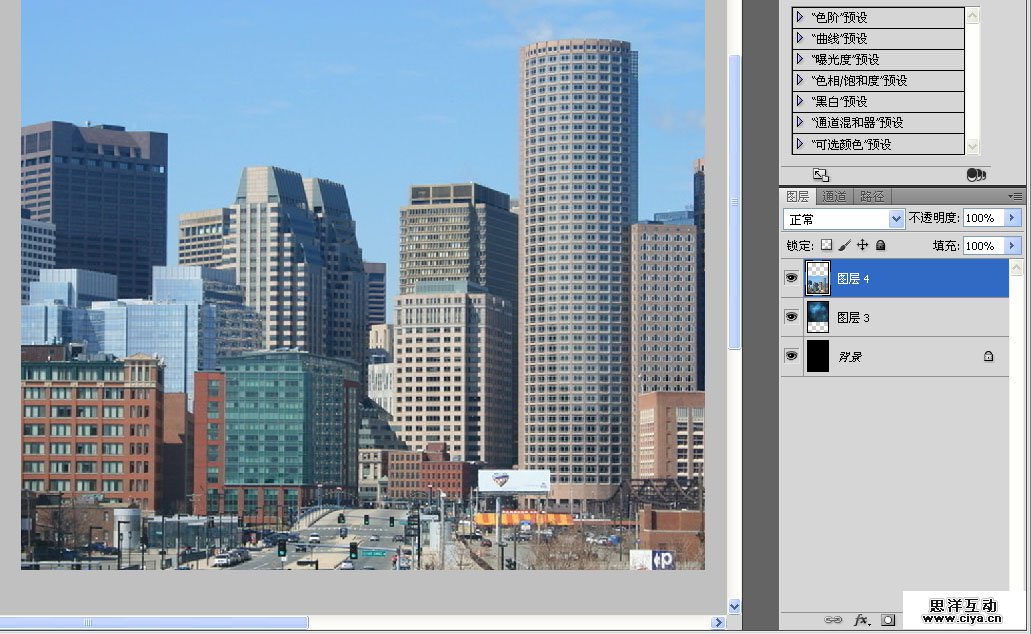Click the lock position move icon
This screenshot has width=1031, height=634.
[x=862, y=245]
